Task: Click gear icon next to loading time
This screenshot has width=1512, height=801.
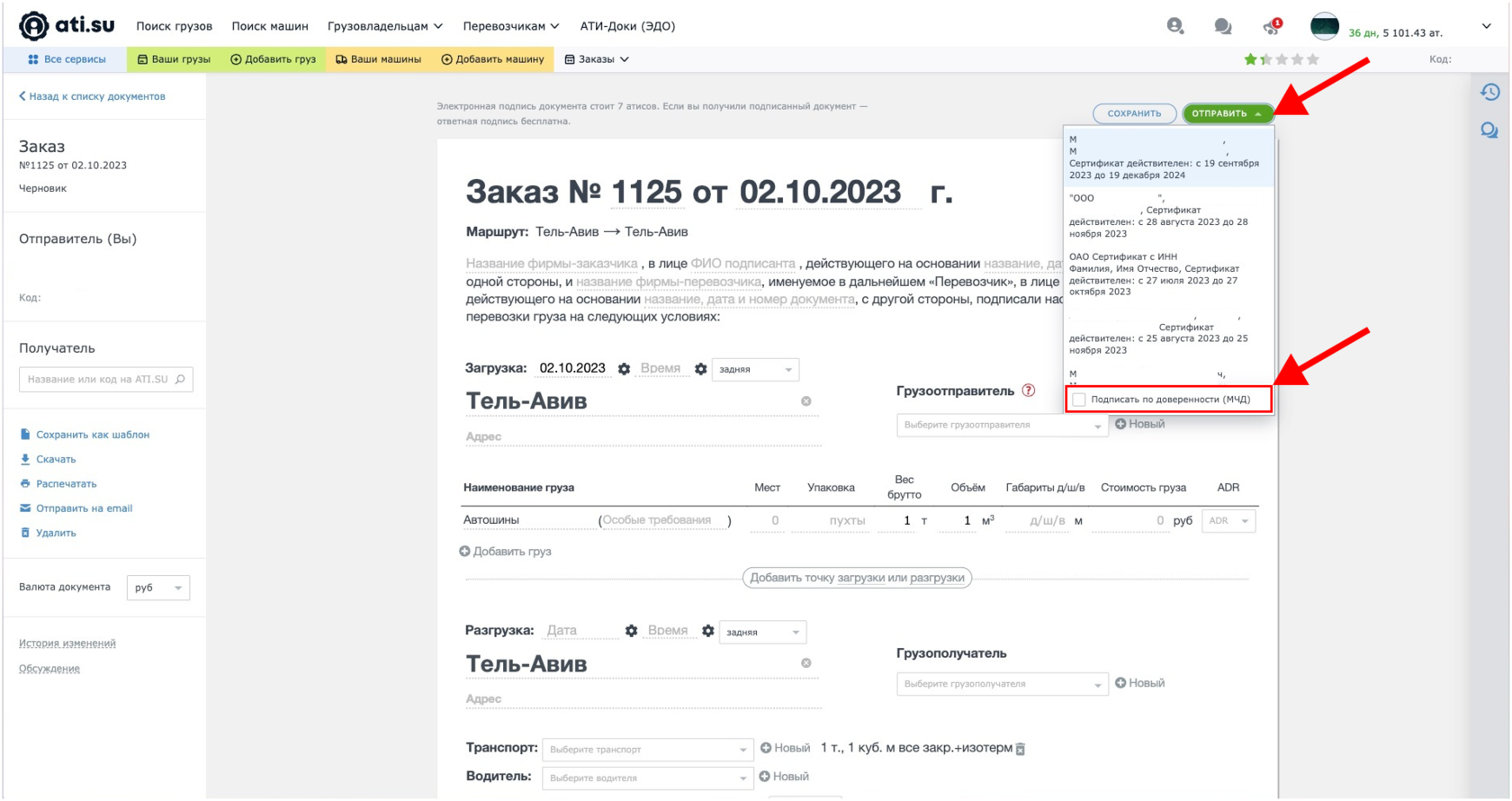Action: pyautogui.click(x=700, y=369)
